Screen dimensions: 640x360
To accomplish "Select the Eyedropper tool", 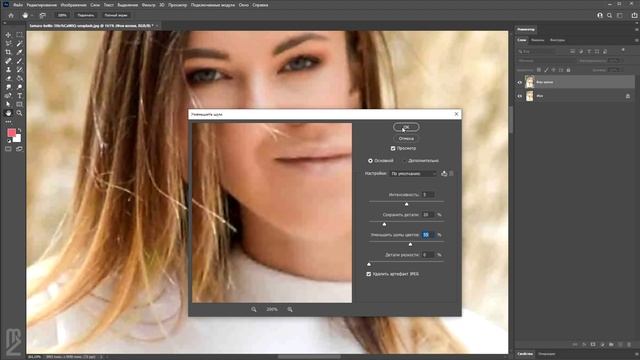I will pos(19,52).
